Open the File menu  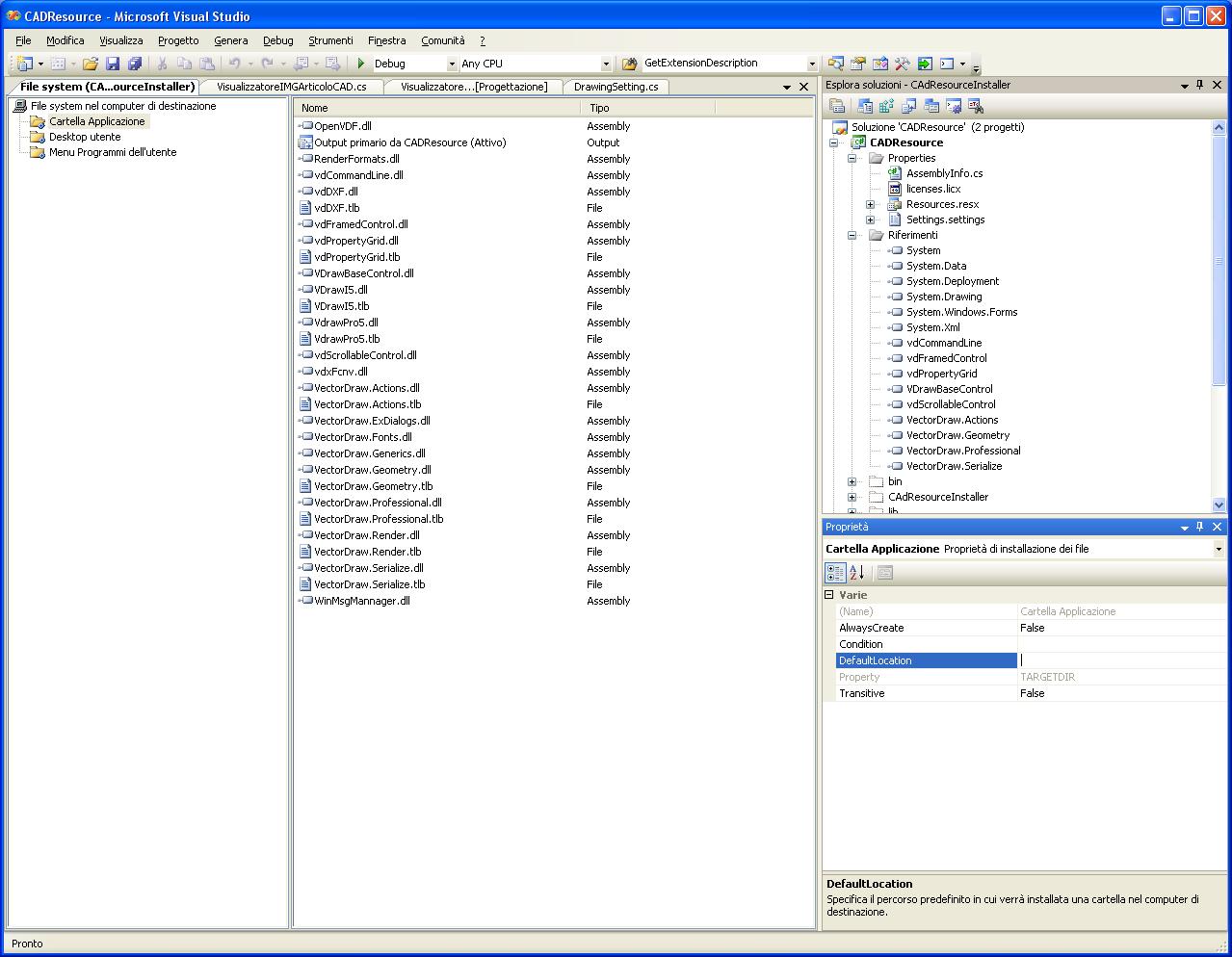tap(23, 40)
